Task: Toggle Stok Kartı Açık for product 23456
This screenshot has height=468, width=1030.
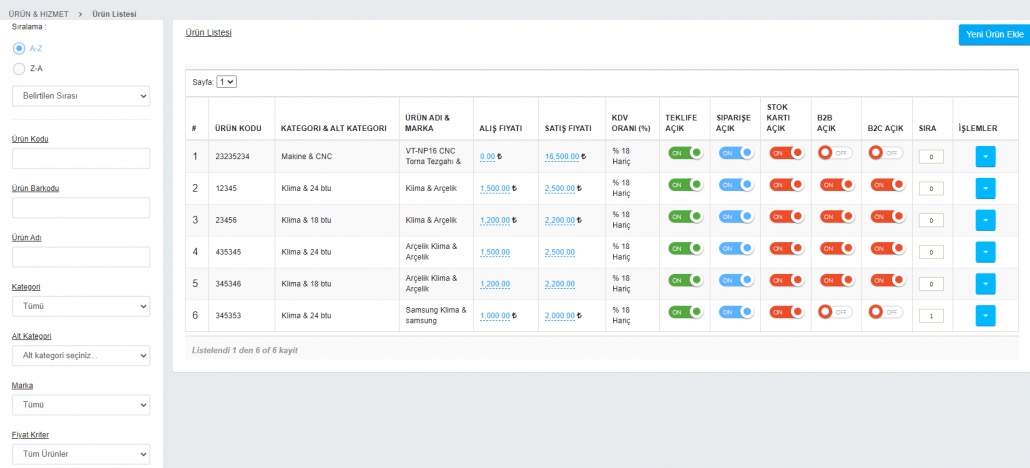Action: [787, 216]
